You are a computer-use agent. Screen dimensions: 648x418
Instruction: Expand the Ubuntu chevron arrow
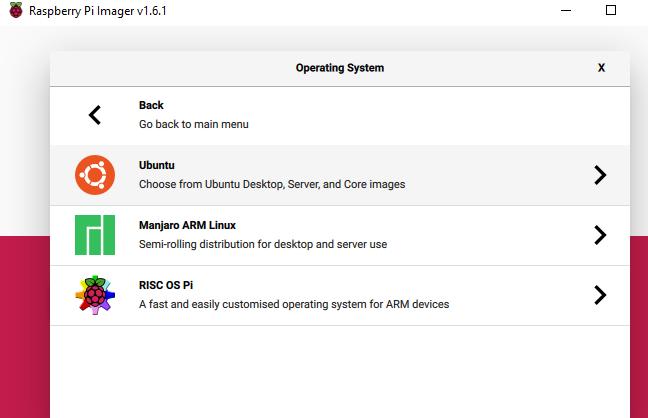600,175
